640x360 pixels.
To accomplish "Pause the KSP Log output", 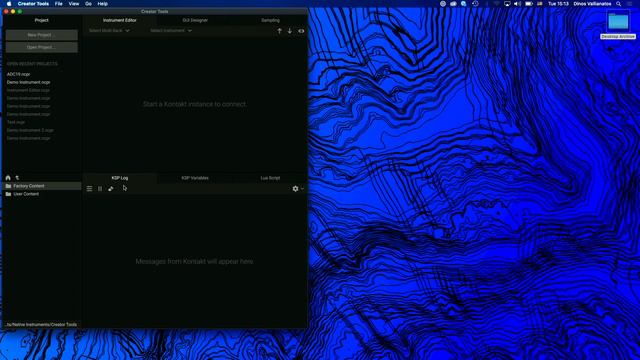I will [x=100, y=189].
